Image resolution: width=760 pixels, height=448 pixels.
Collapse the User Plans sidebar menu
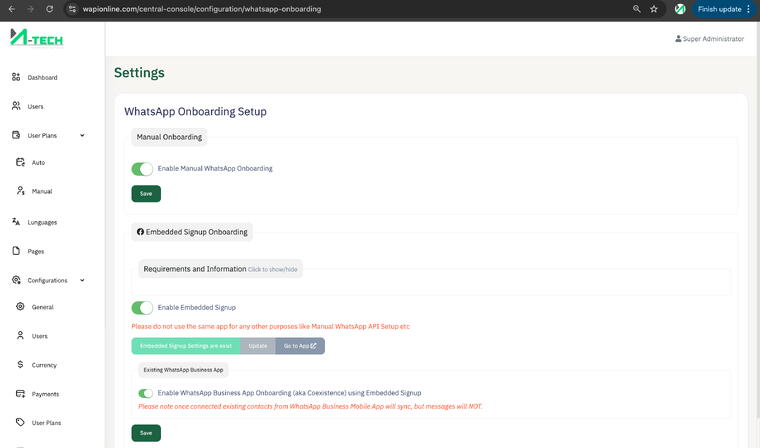(82, 135)
